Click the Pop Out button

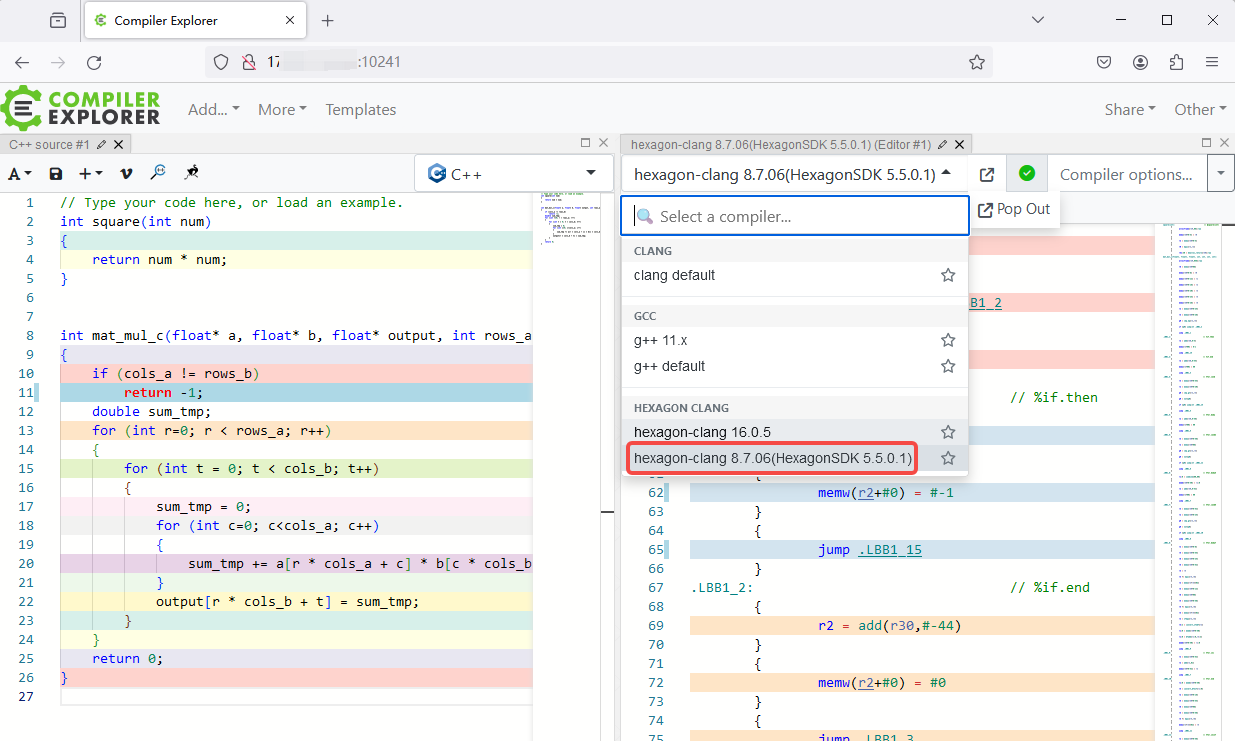(x=1014, y=208)
